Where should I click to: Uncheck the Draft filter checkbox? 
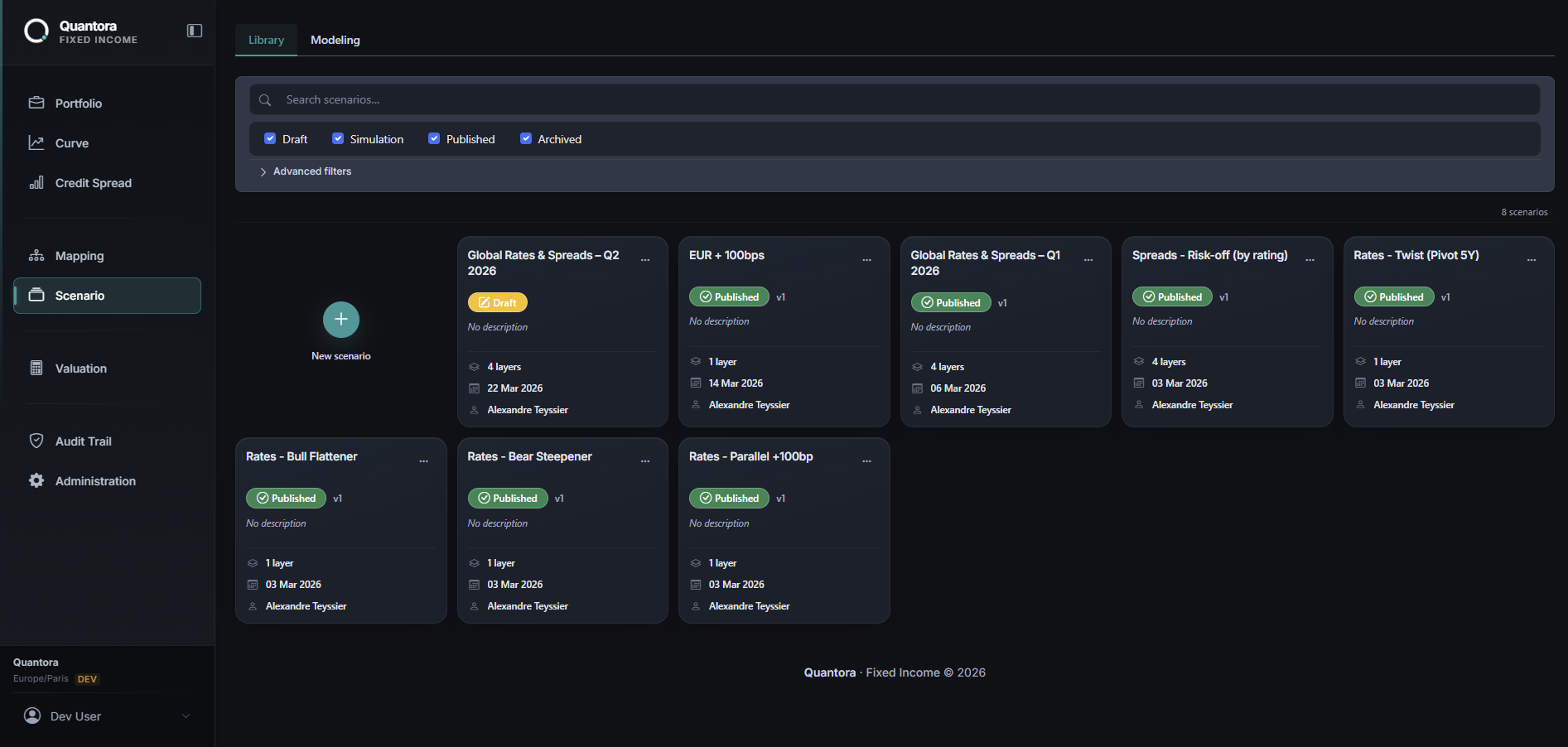270,139
